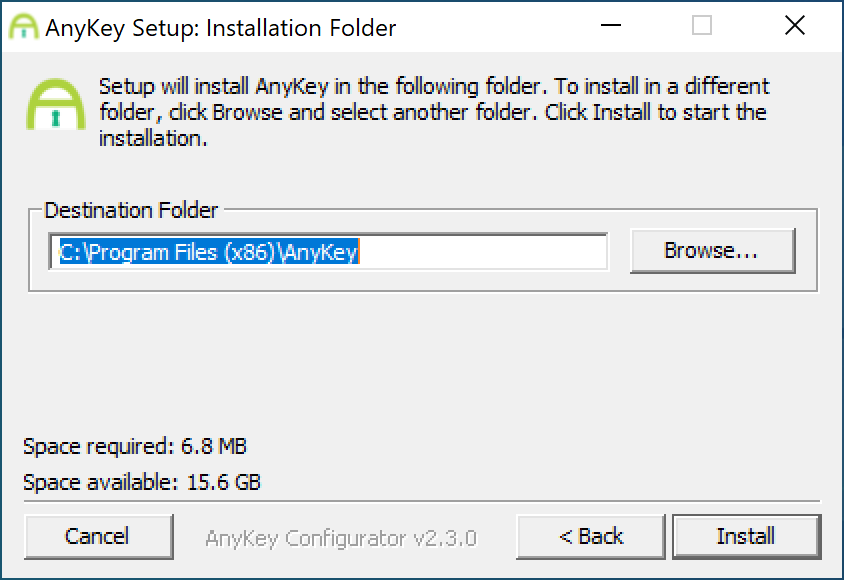Click the separator line above the bottom buttons

point(422,501)
